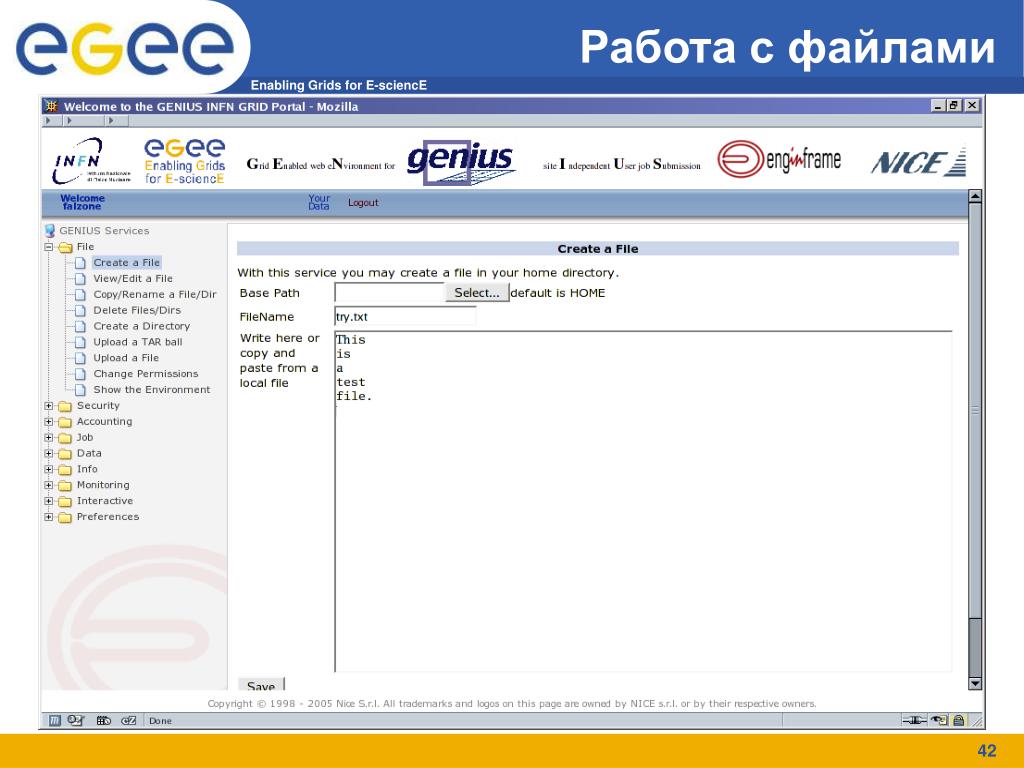Click the Welcome falzone text
Viewport: 1024px width, 768px height.
[x=82, y=202]
